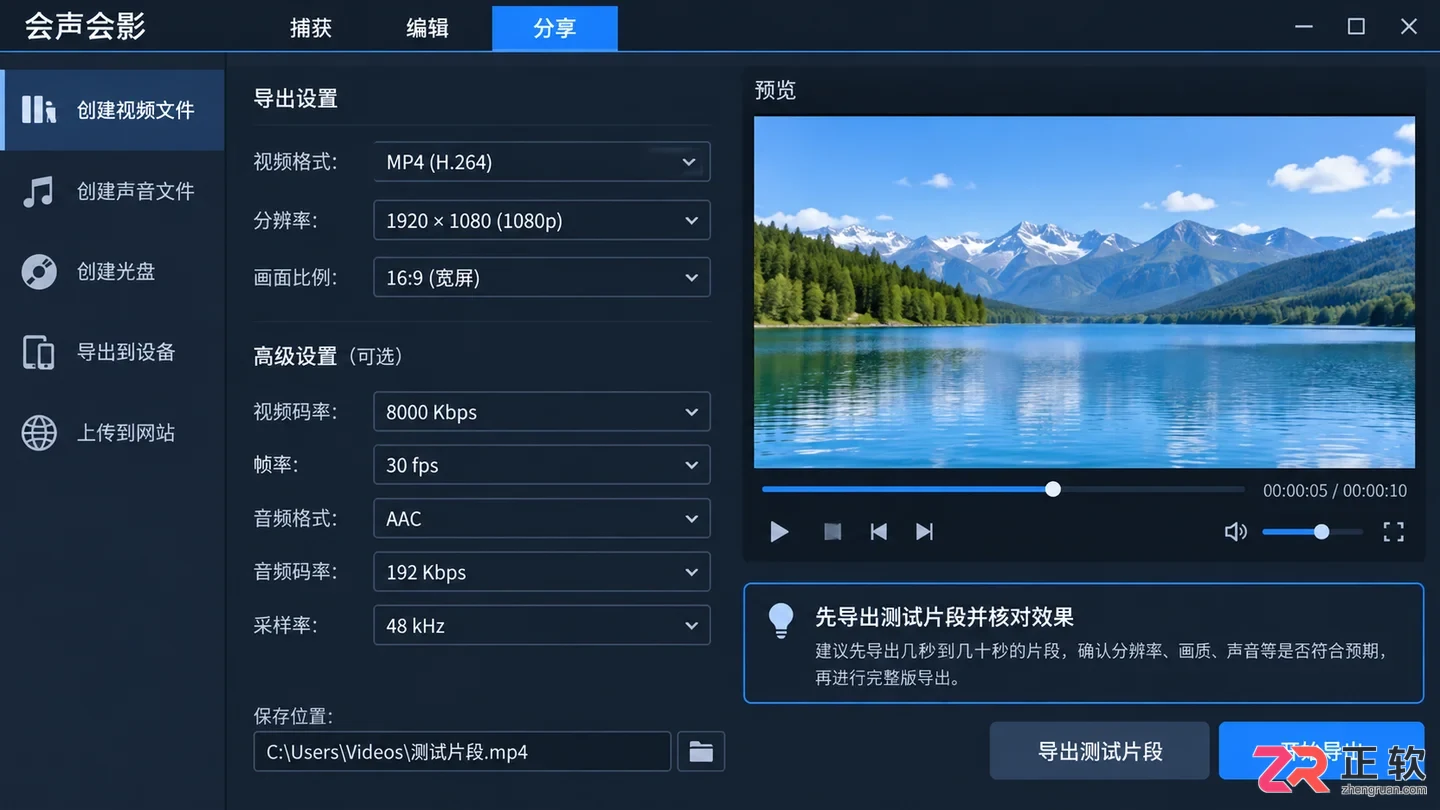Browse for save folder with folder icon
The width and height of the screenshot is (1440, 810).
701,752
